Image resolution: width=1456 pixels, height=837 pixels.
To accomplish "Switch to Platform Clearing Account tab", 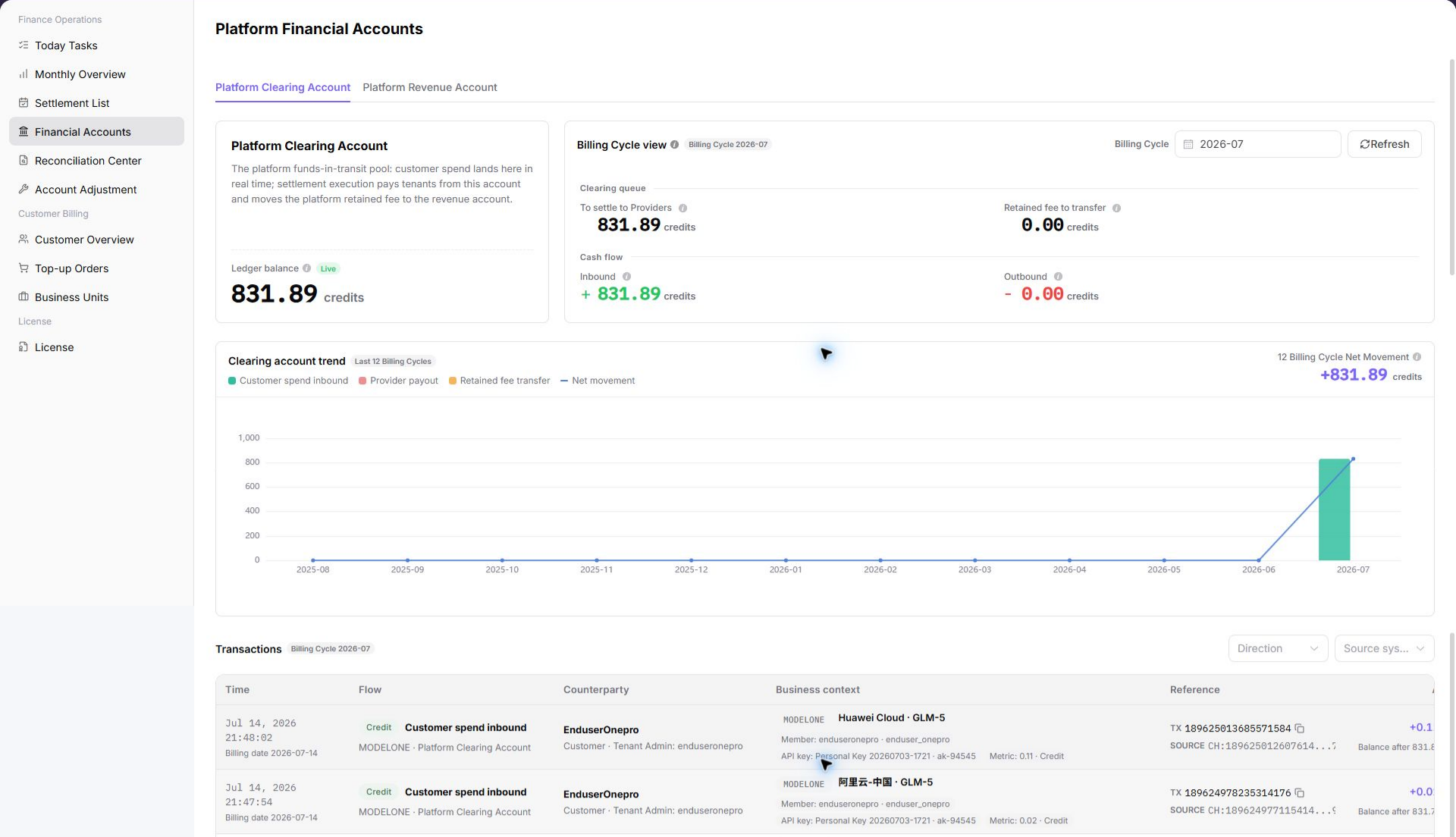I will pyautogui.click(x=283, y=87).
